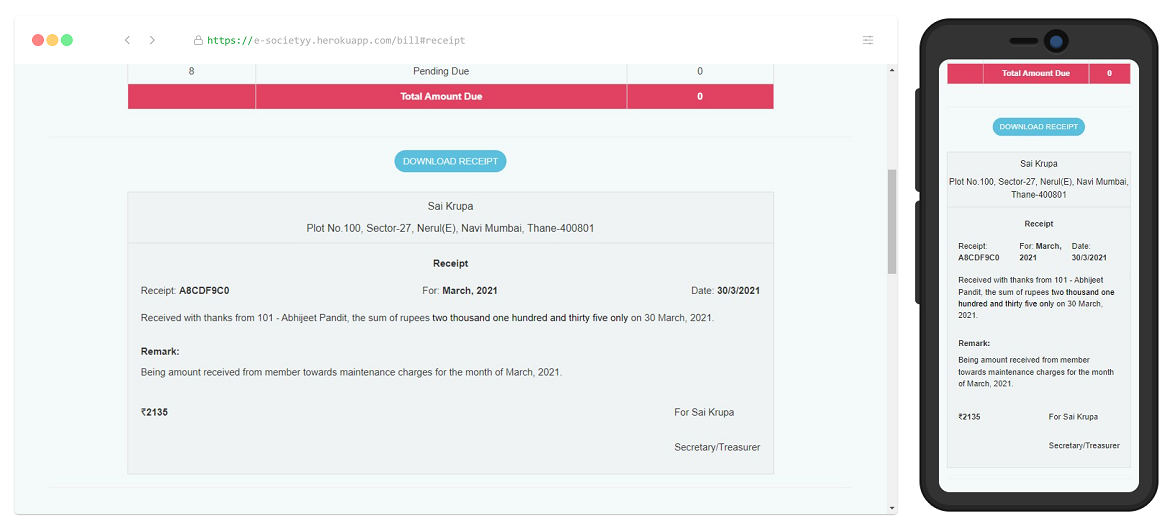
Task: Click scrollbar up arrow in browser
Action: (892, 71)
